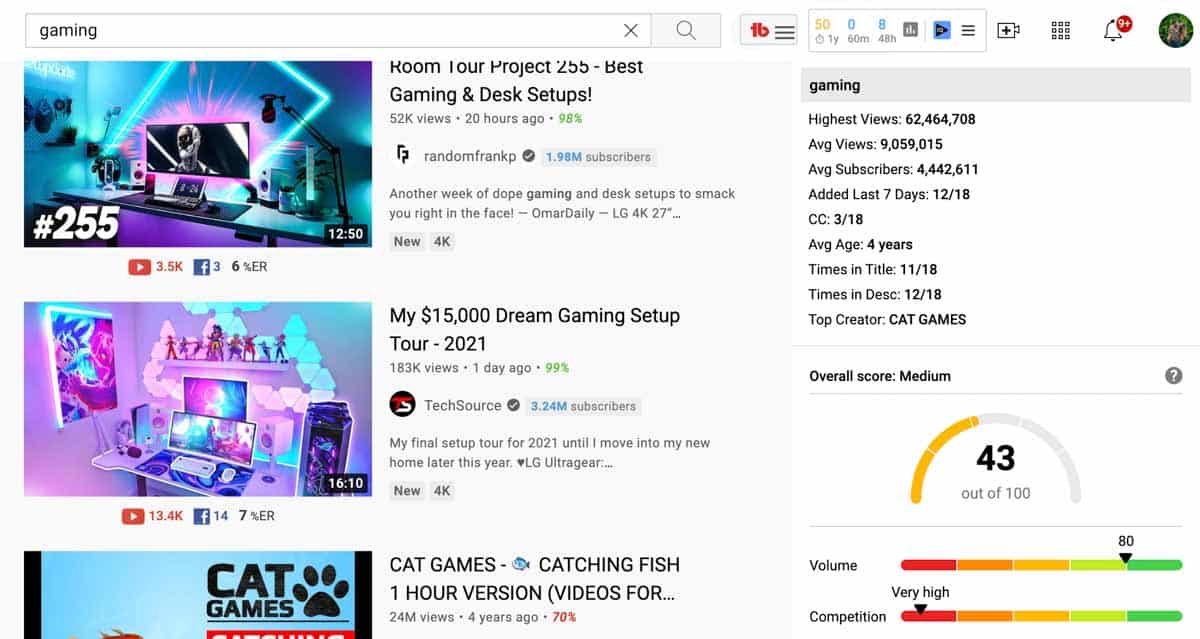Open the TubeBuddy stats chart icon
Screen dimensions: 1200x639
pyautogui.click(x=910, y=30)
